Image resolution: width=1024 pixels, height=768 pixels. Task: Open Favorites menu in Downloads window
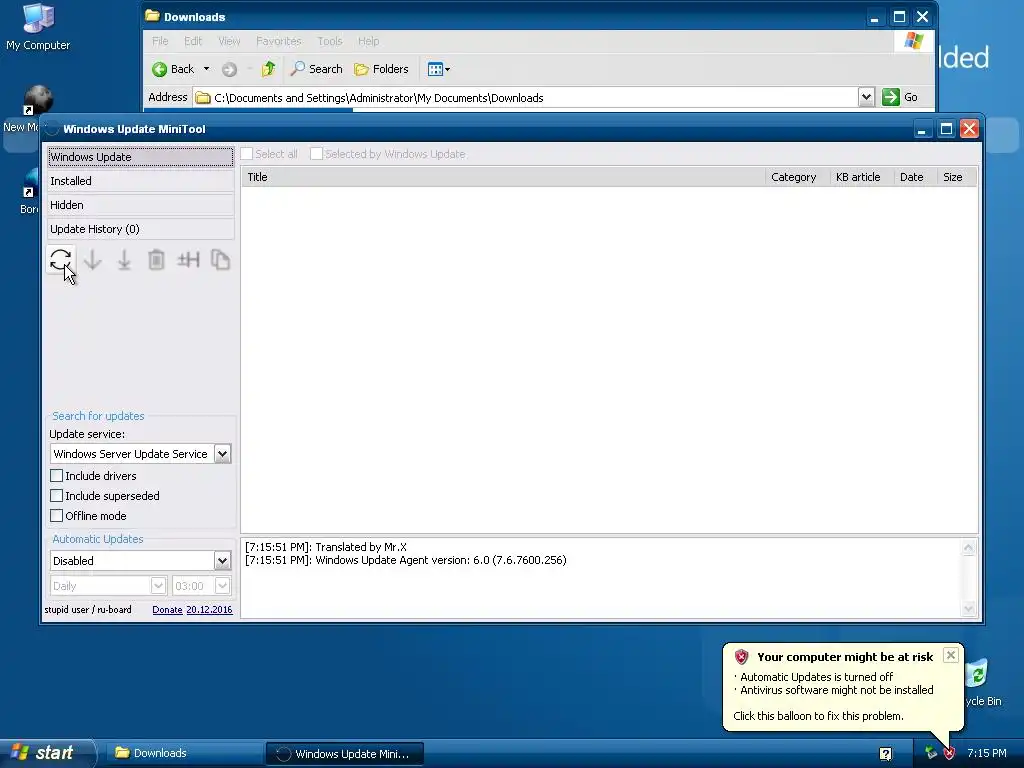(279, 41)
